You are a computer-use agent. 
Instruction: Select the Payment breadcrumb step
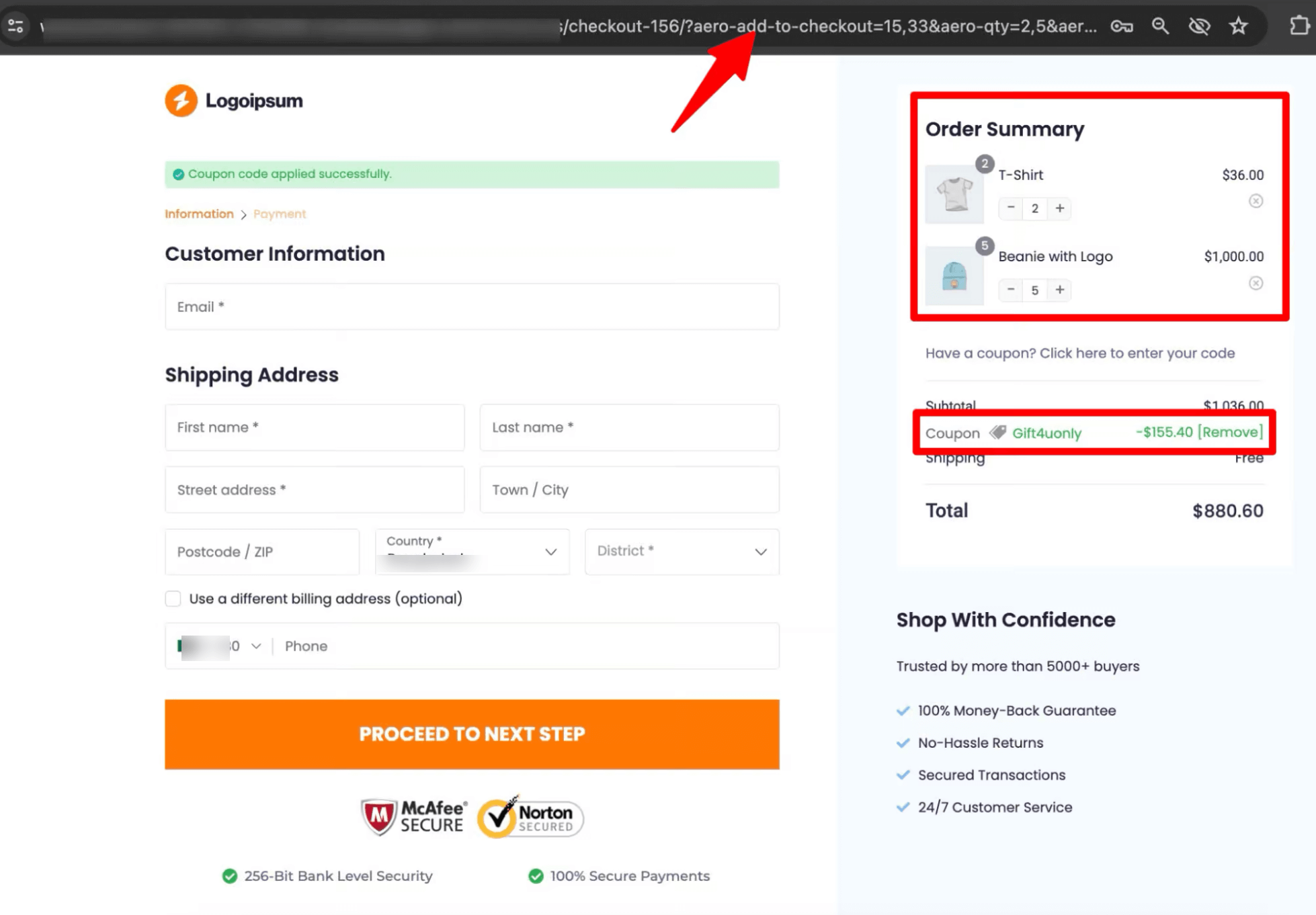(279, 214)
